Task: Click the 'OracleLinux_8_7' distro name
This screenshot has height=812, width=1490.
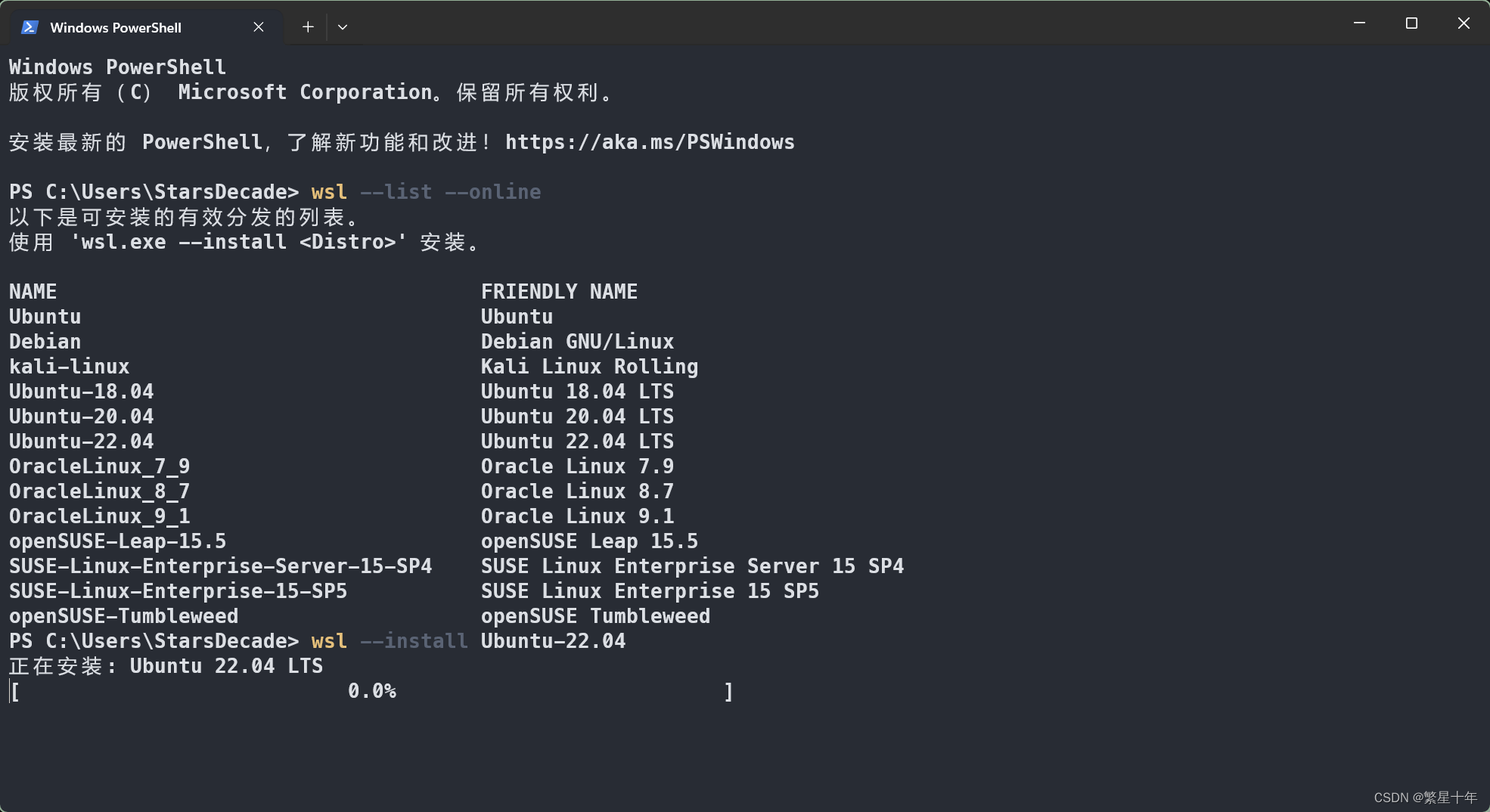Action: (x=100, y=491)
